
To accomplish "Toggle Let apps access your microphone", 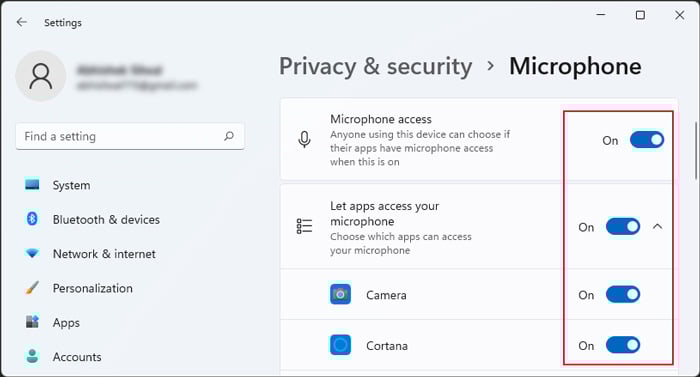I will point(623,226).
